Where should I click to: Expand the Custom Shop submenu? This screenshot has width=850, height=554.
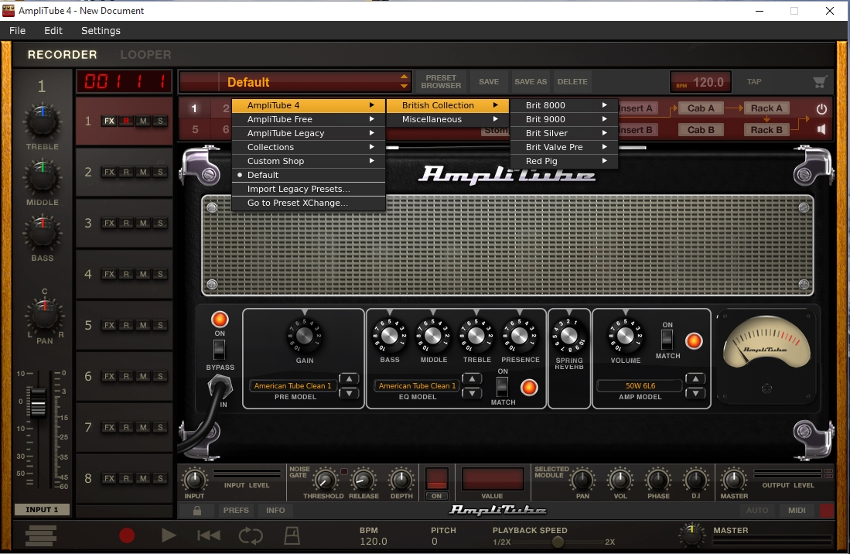coord(308,162)
